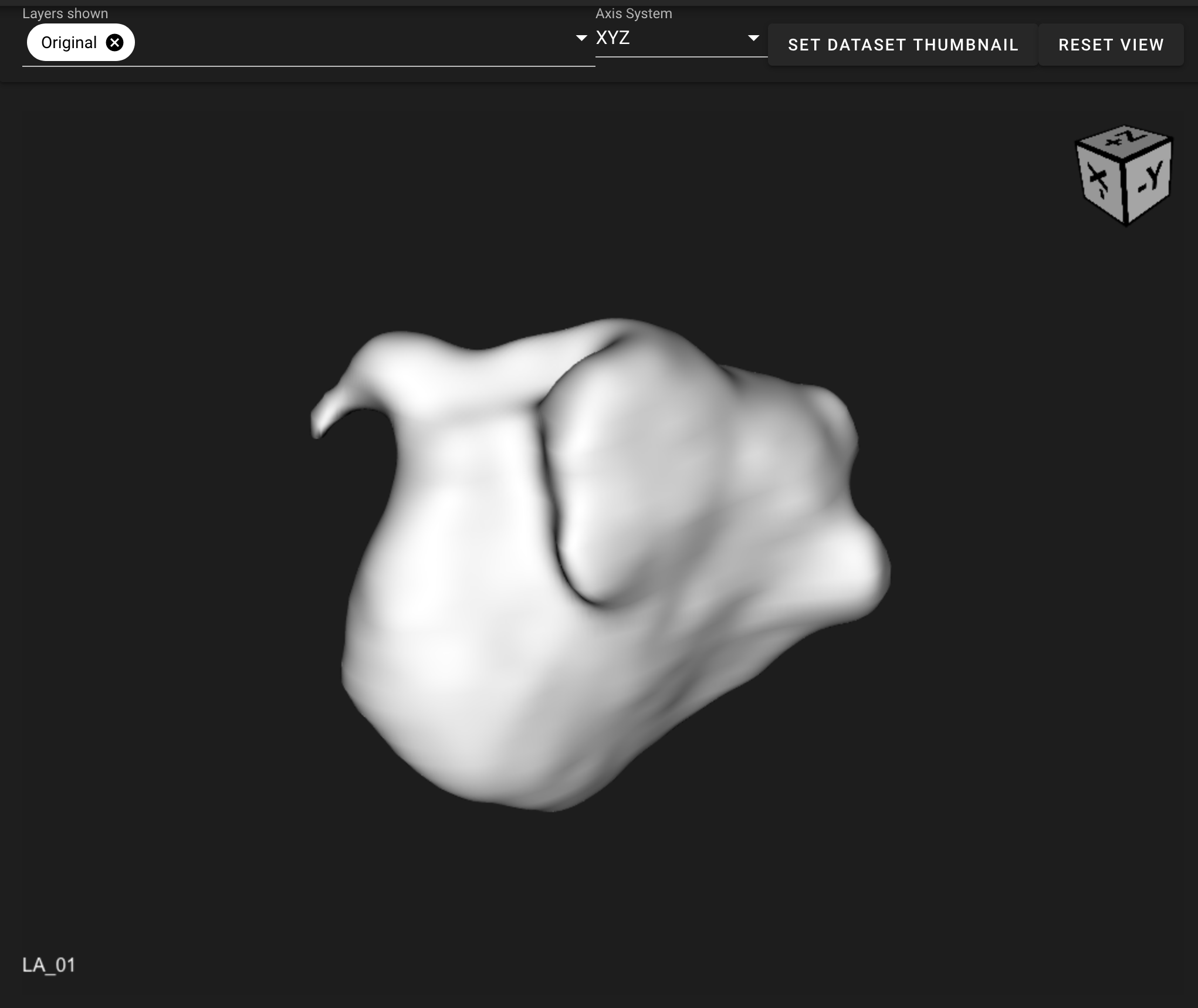Click inside the Layers shown input field
Screen dimensions: 1198x1008
[352, 42]
